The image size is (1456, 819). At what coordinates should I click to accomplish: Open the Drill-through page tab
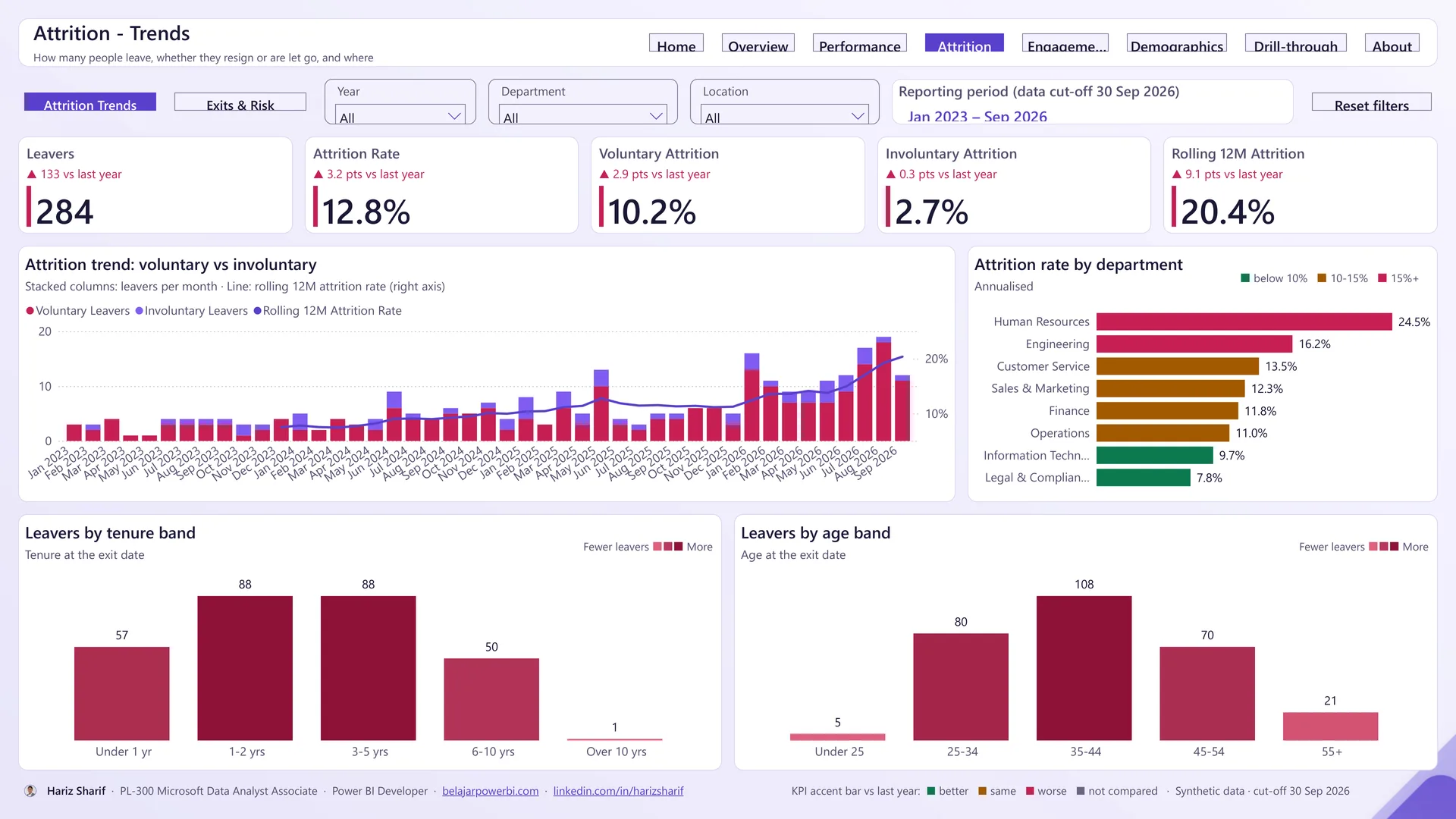click(1296, 43)
